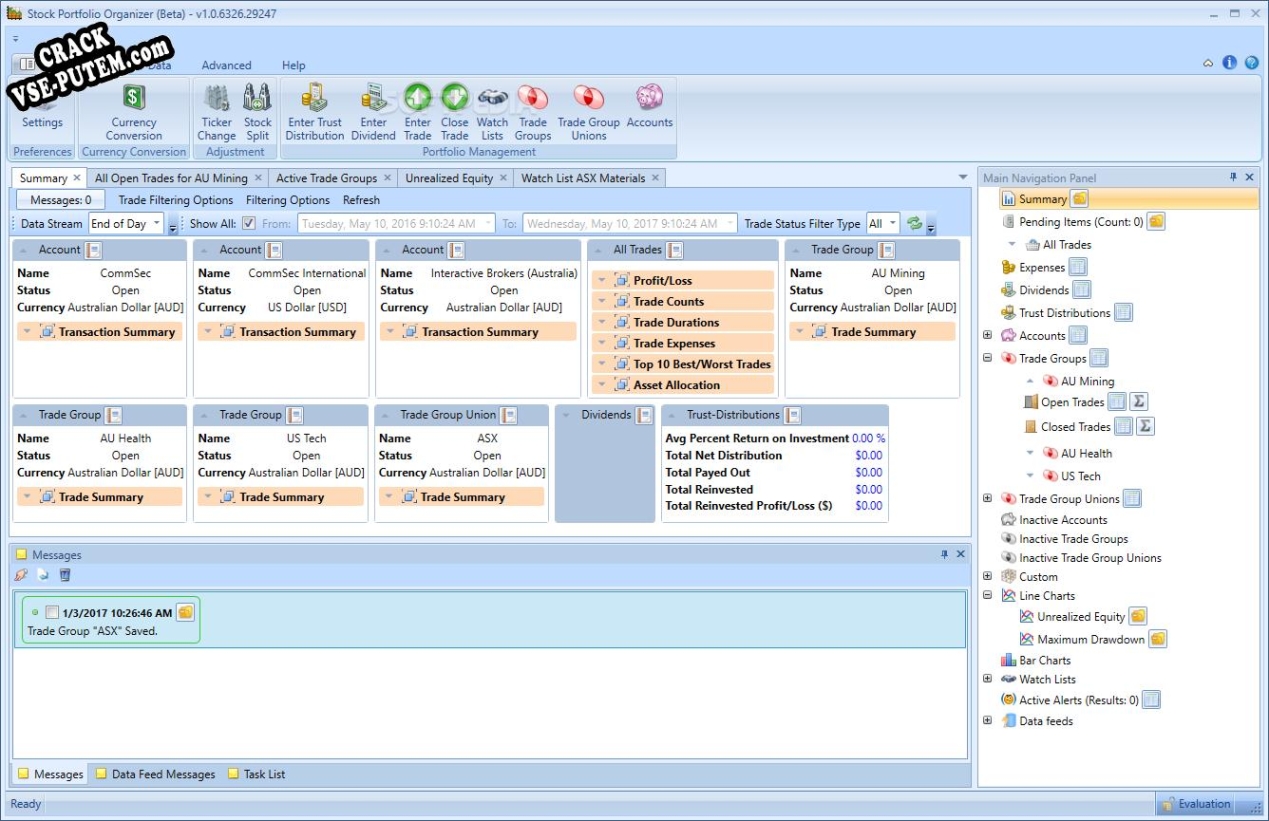
Task: Click Messages: 0 button
Action: pos(60,200)
